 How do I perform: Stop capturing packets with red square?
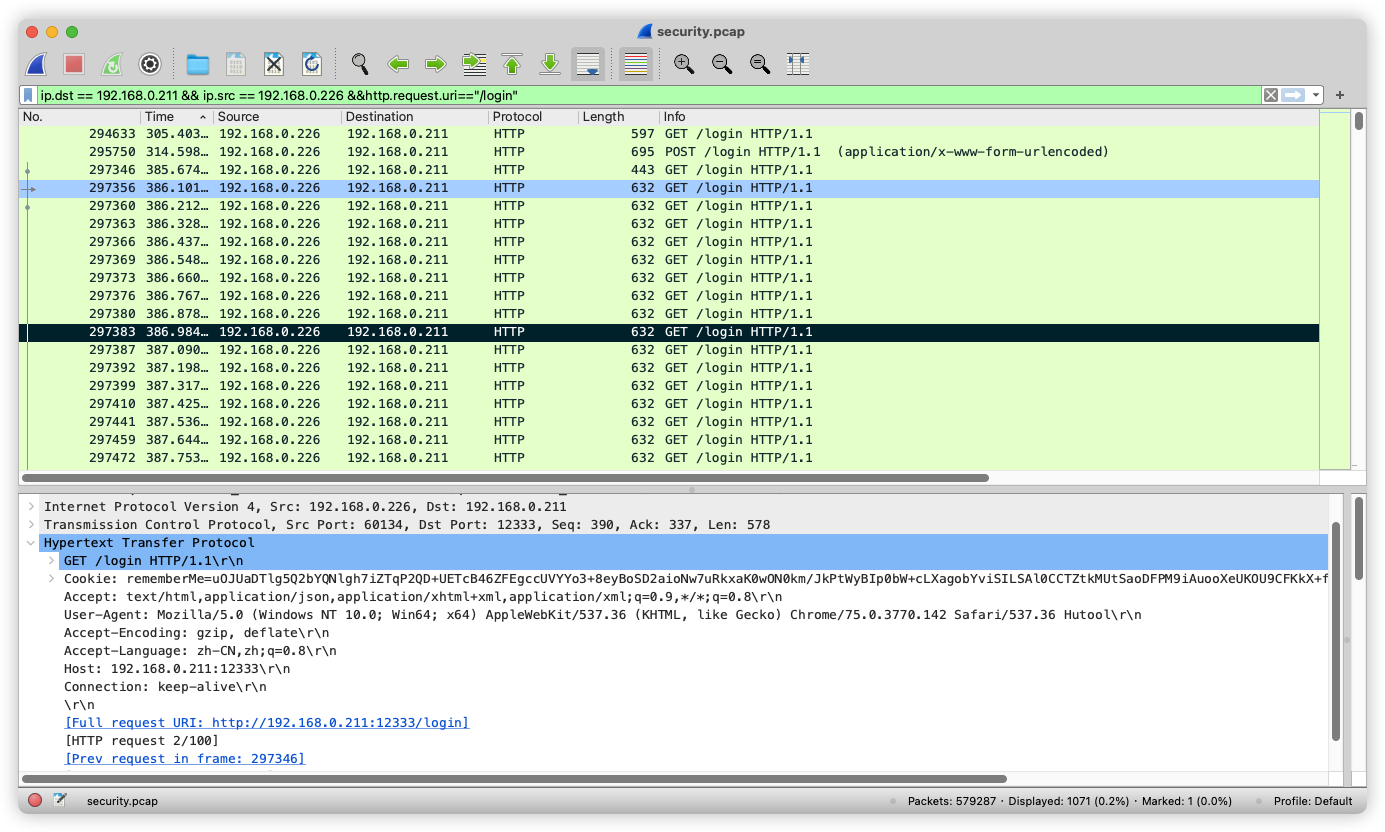click(x=74, y=64)
